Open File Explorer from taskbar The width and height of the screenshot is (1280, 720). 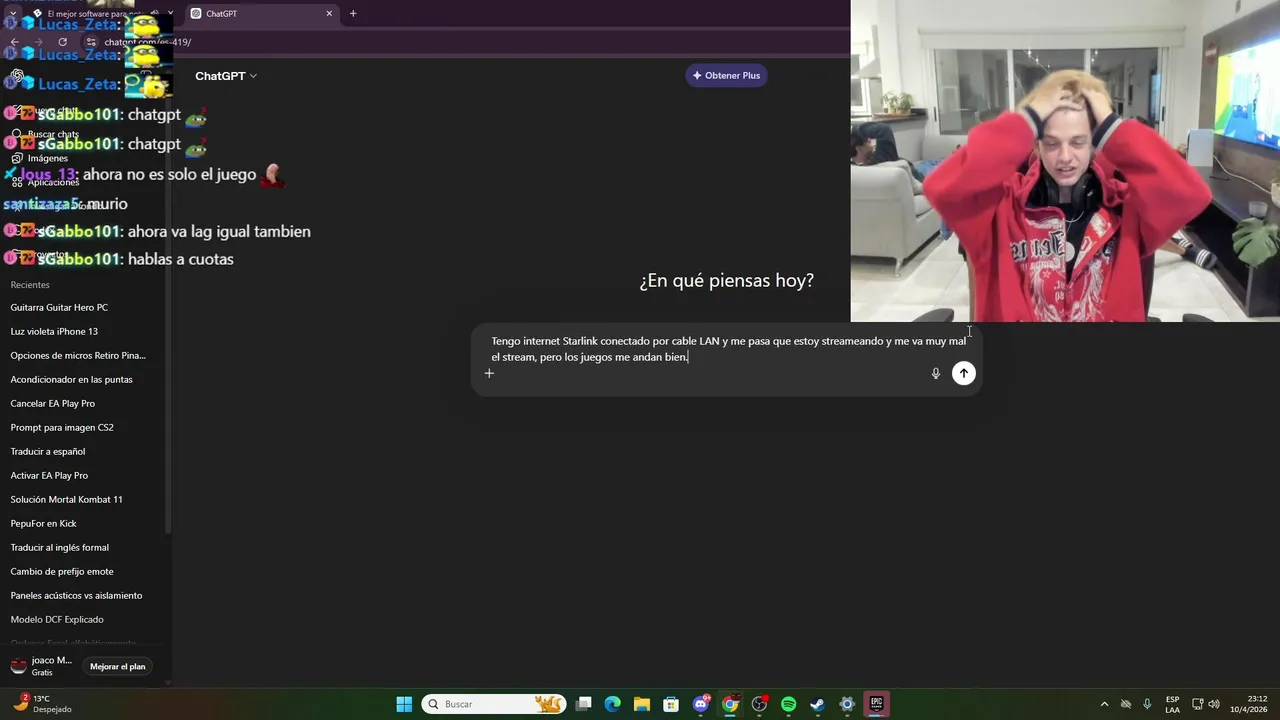(642, 704)
